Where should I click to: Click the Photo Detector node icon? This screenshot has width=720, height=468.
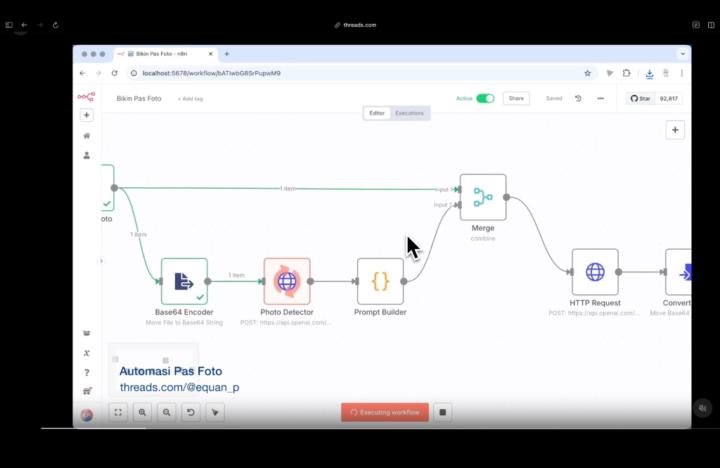click(x=287, y=281)
